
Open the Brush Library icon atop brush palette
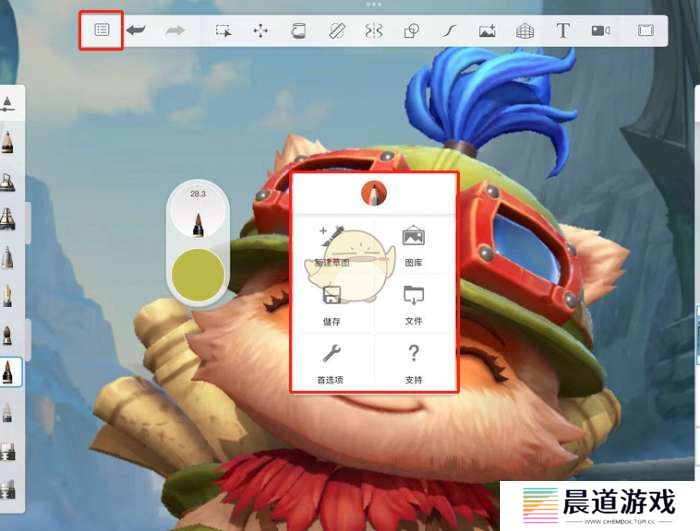7,104
